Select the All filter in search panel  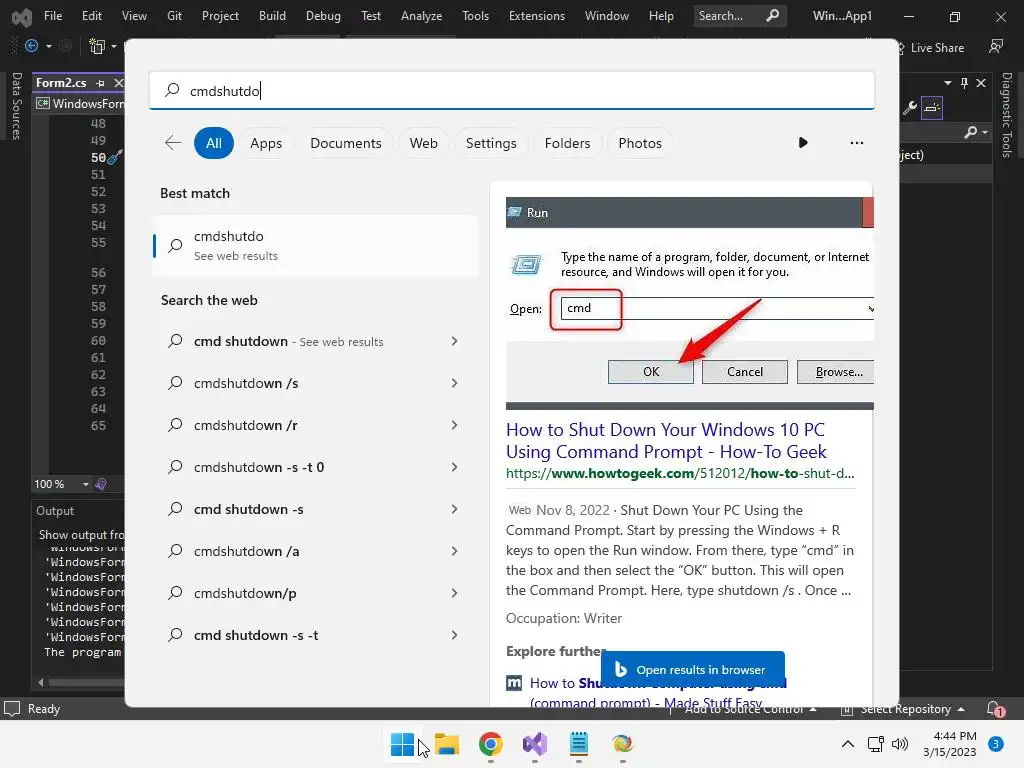click(x=214, y=143)
